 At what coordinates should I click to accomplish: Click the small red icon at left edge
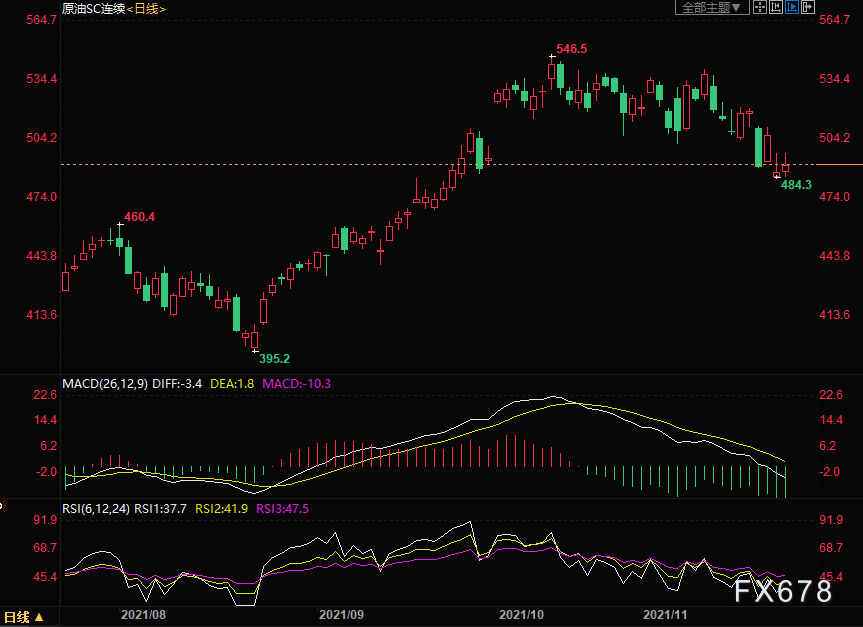point(2,505)
